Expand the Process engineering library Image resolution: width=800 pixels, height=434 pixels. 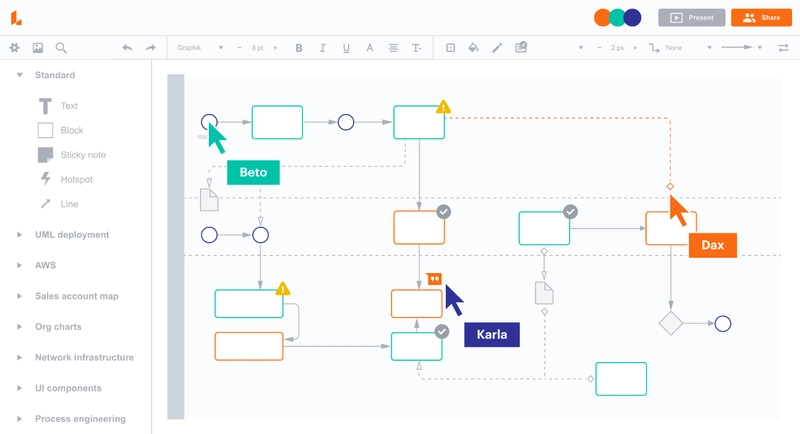(x=19, y=419)
